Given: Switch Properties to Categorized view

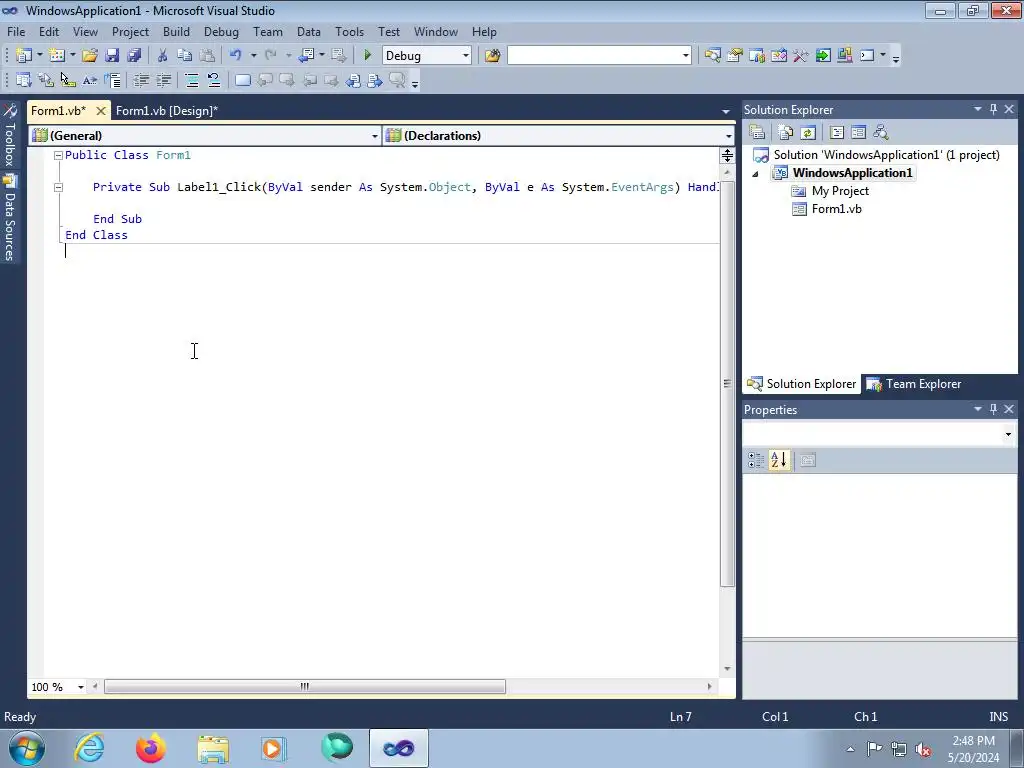Looking at the screenshot, I should click(756, 460).
